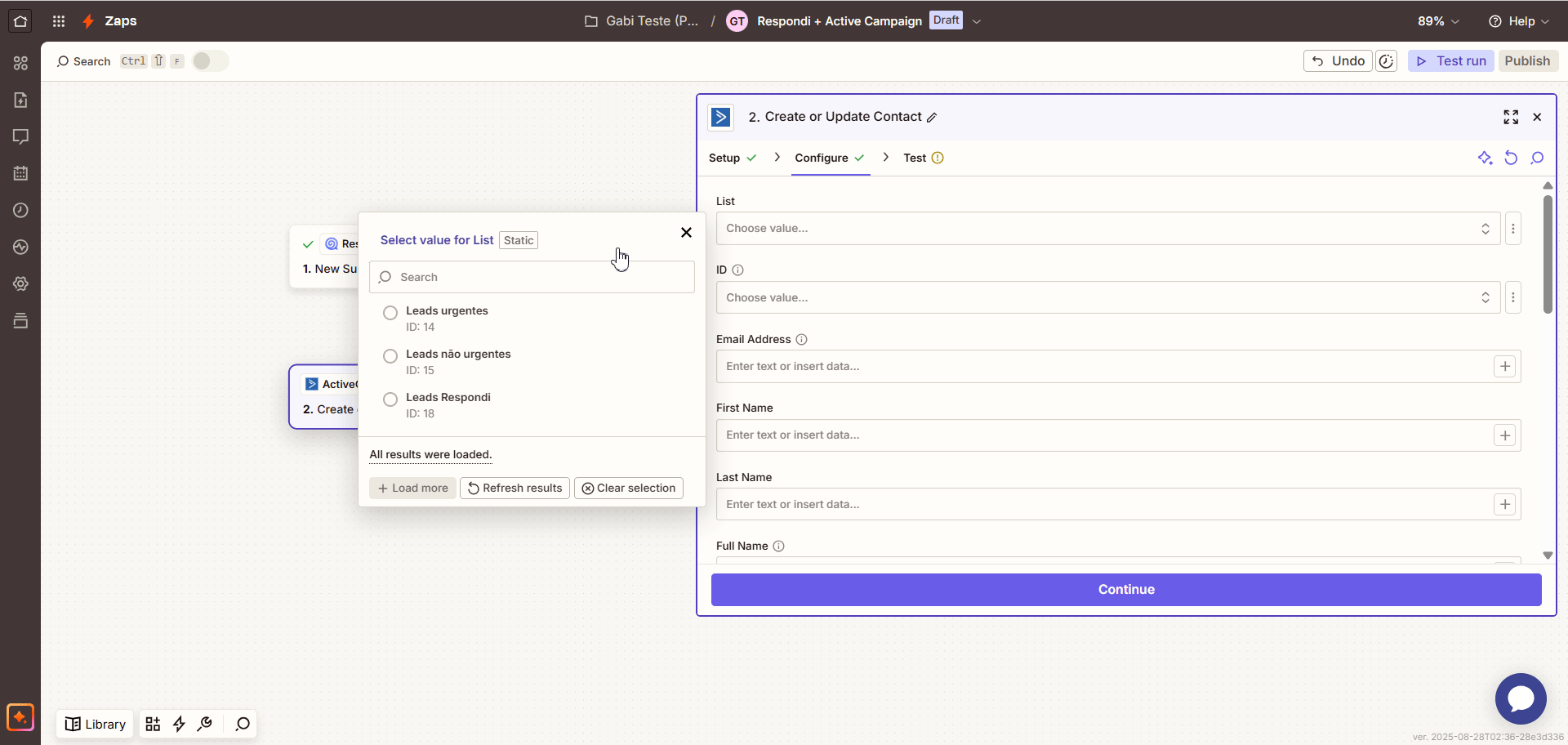The width and height of the screenshot is (1568, 745).
Task: Launch the orange AI copilot icon
Action: pos(20,717)
